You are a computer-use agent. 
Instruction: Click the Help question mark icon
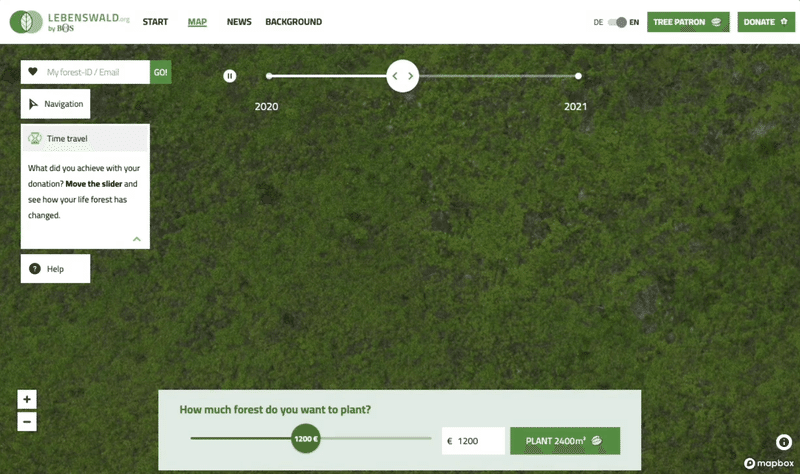coord(35,269)
